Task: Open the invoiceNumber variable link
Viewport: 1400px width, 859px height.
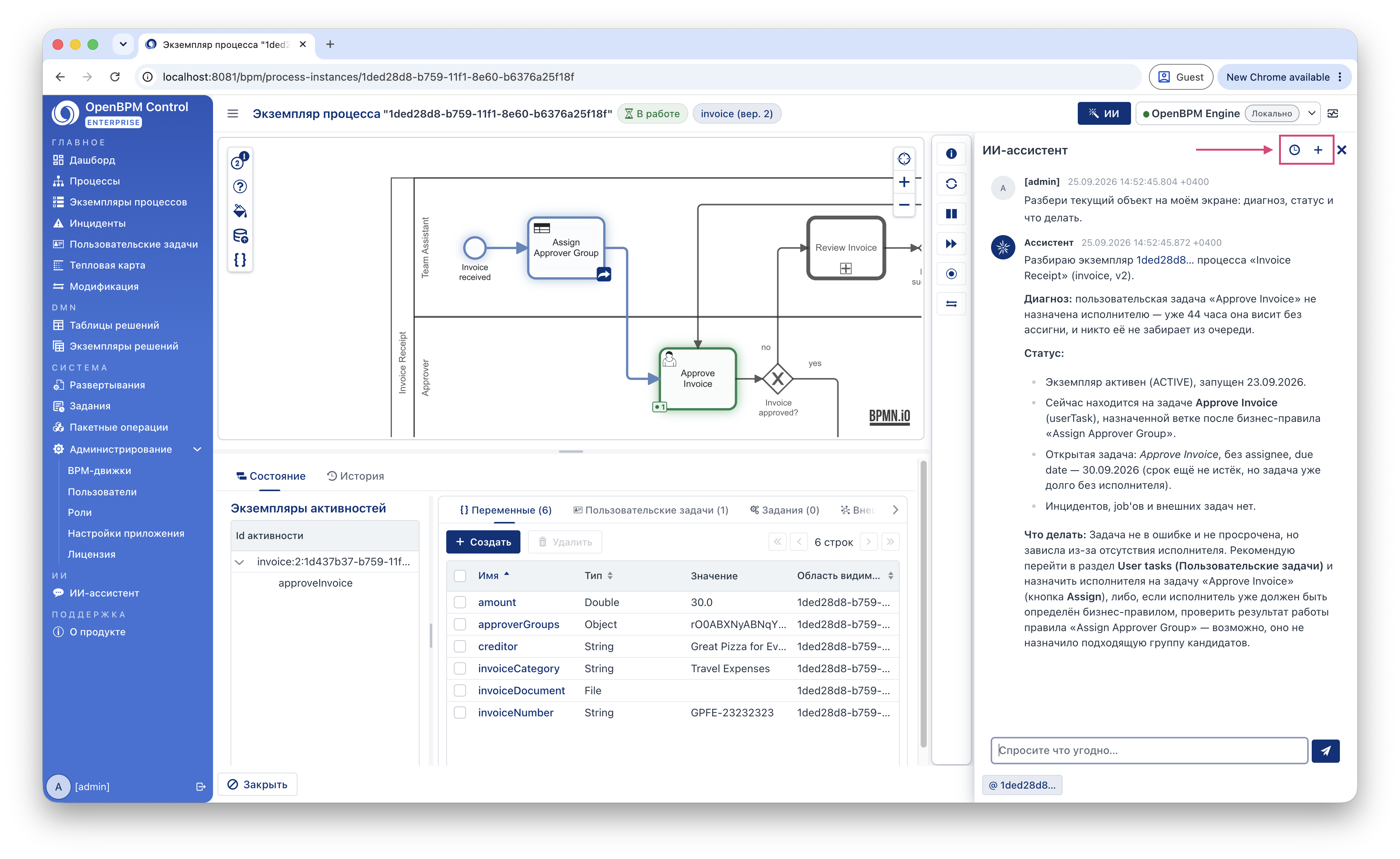Action: coord(515,713)
